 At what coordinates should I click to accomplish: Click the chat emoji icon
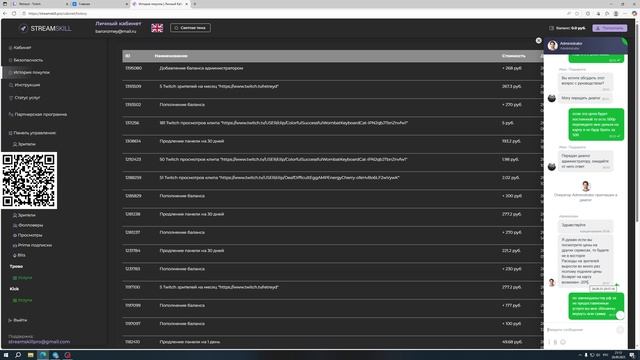(563, 342)
